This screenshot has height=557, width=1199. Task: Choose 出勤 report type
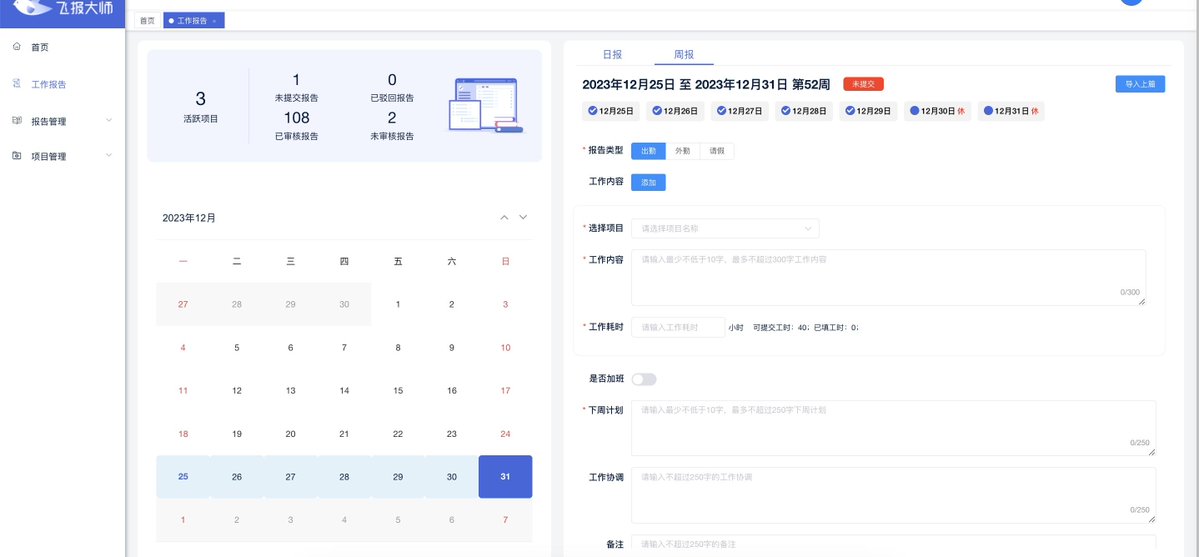648,151
